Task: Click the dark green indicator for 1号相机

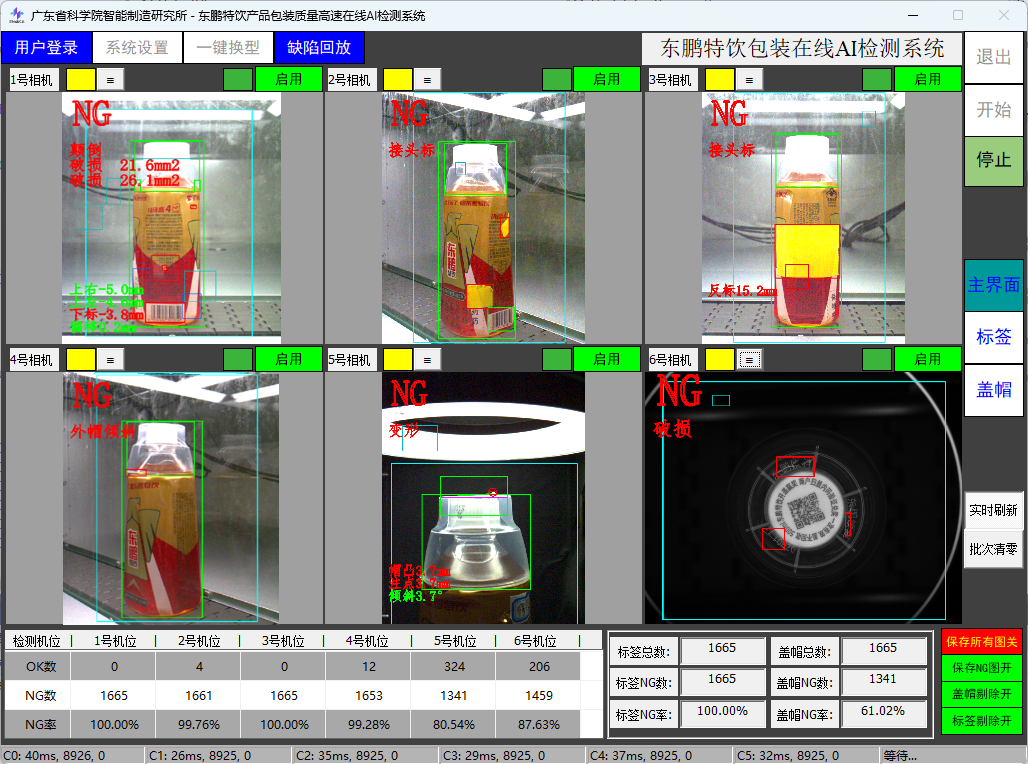Action: (237, 80)
